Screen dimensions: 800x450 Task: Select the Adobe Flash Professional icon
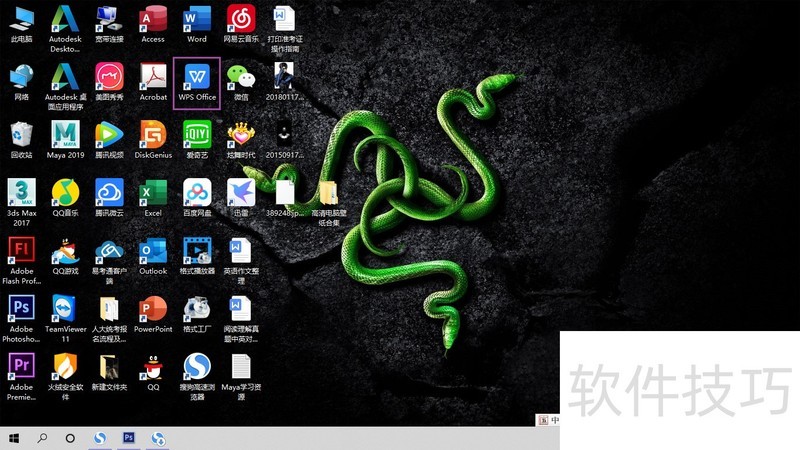pyautogui.click(x=21, y=260)
